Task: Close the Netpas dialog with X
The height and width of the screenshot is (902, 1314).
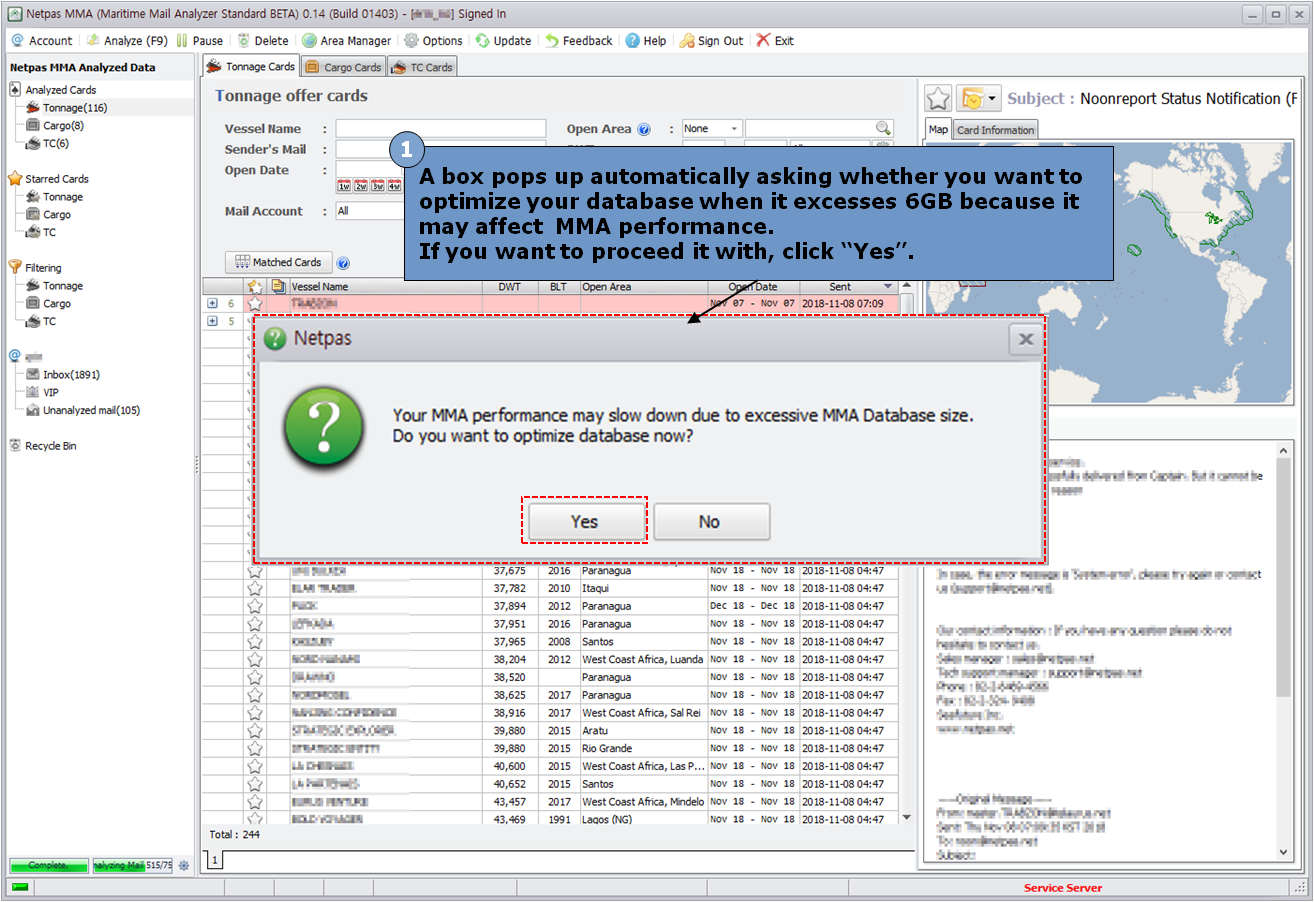Action: click(1025, 339)
